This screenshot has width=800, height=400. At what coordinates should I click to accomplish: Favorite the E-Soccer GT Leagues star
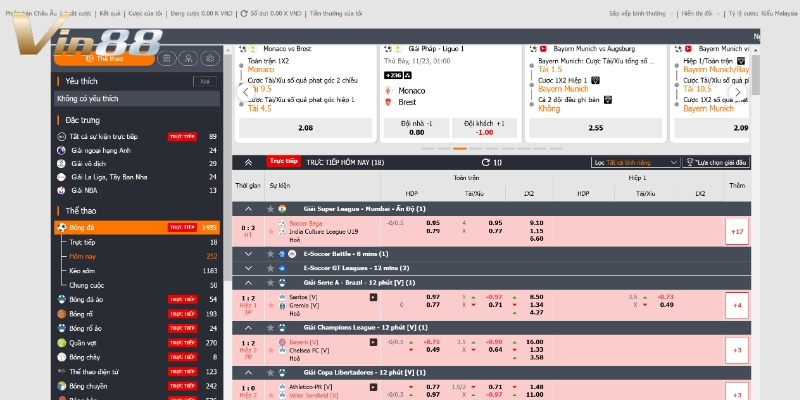click(270, 268)
